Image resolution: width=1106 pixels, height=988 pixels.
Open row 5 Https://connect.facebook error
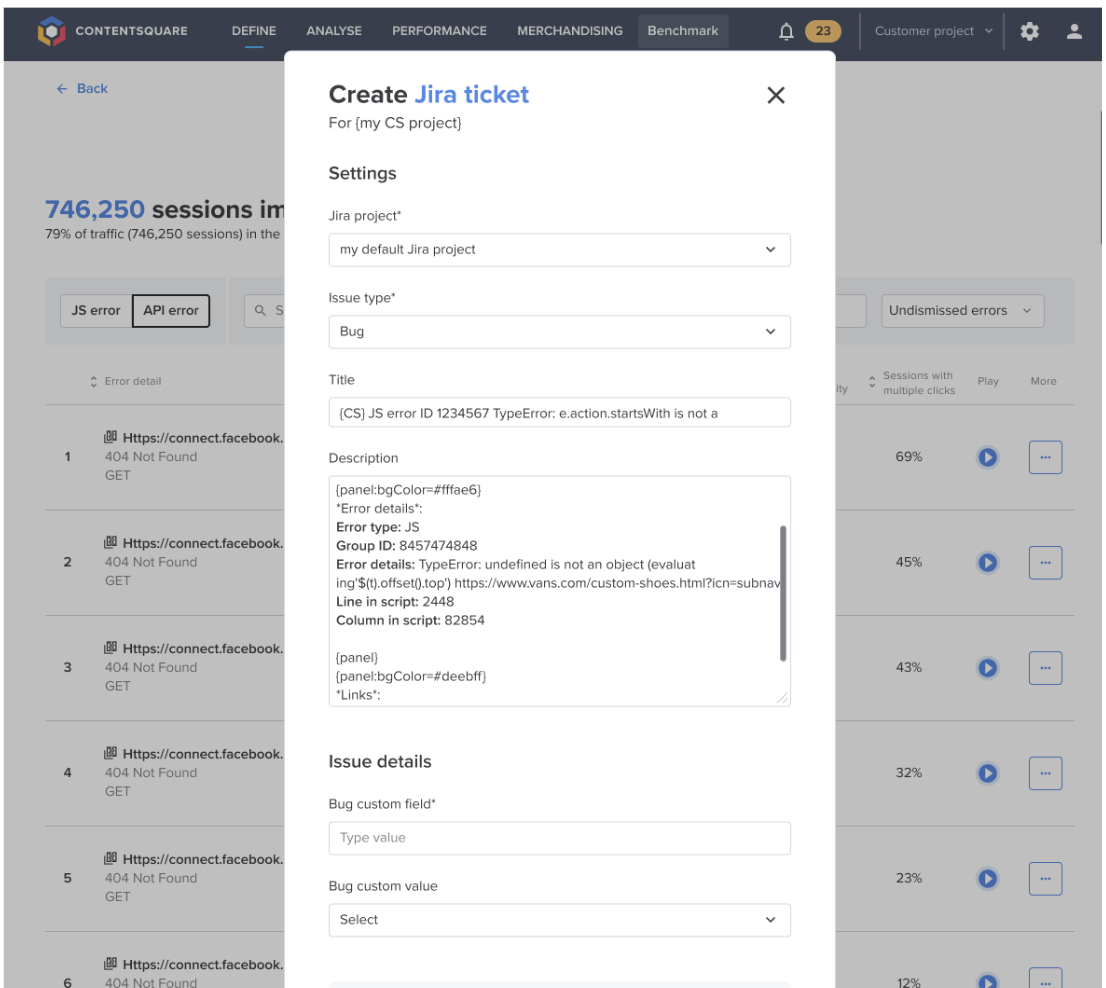(202, 859)
